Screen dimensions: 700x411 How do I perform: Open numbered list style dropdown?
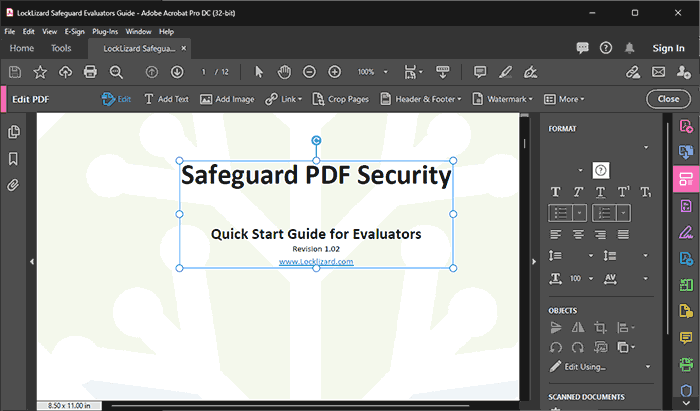pos(623,213)
